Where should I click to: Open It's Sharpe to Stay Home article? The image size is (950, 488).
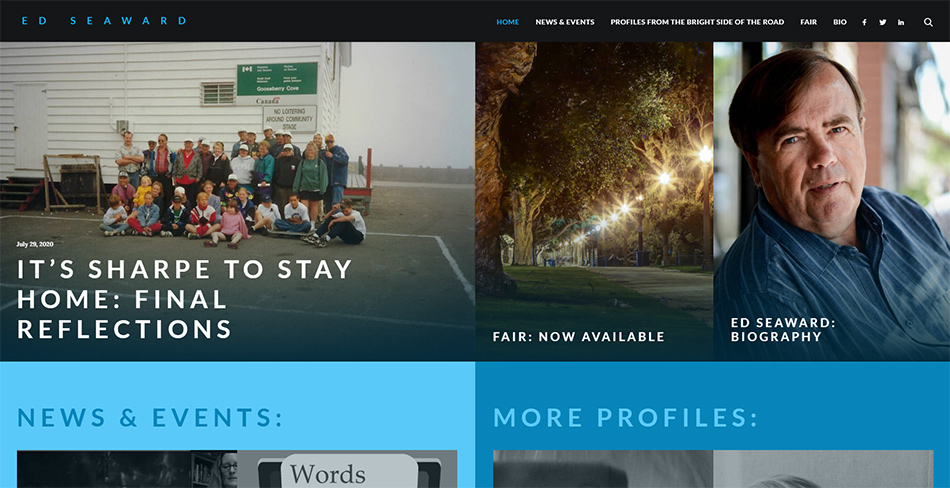[x=184, y=299]
